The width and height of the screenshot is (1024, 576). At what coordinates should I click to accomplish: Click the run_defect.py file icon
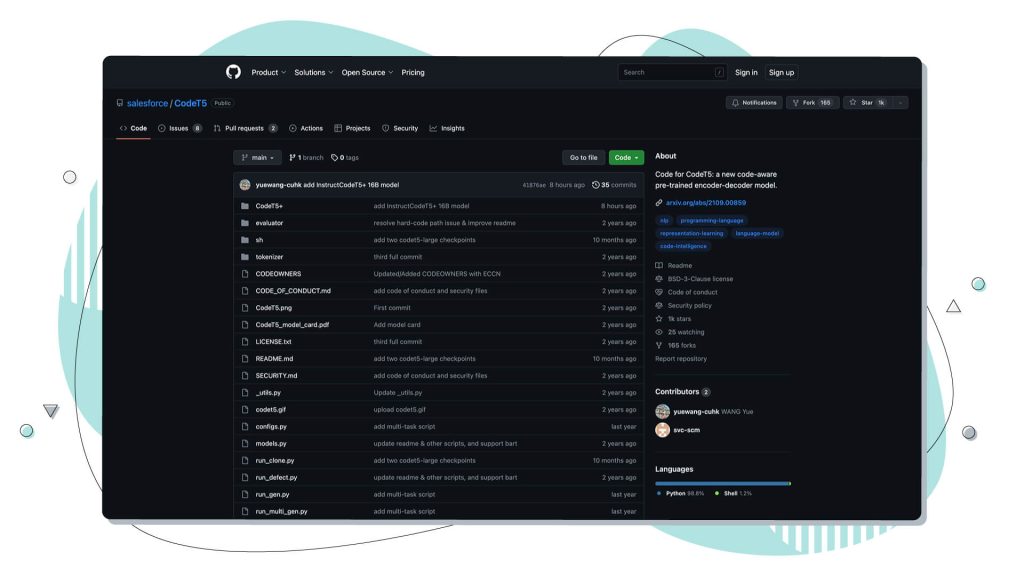click(x=245, y=477)
